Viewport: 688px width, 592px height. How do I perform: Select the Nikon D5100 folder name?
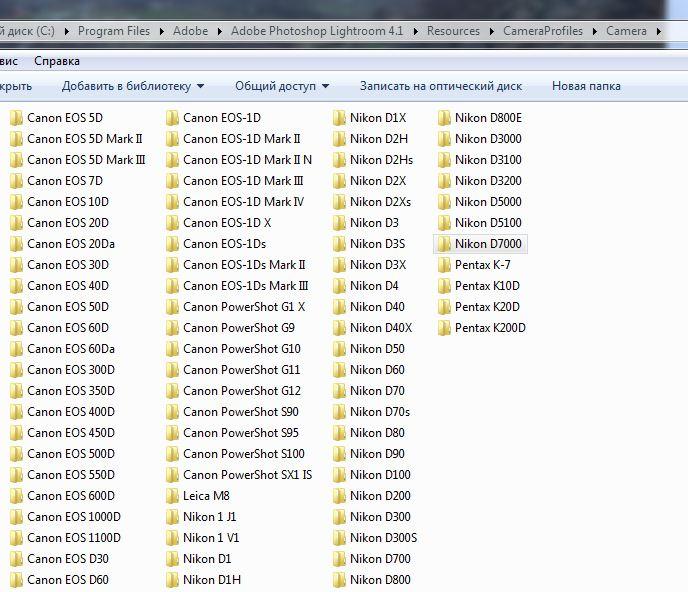[488, 223]
